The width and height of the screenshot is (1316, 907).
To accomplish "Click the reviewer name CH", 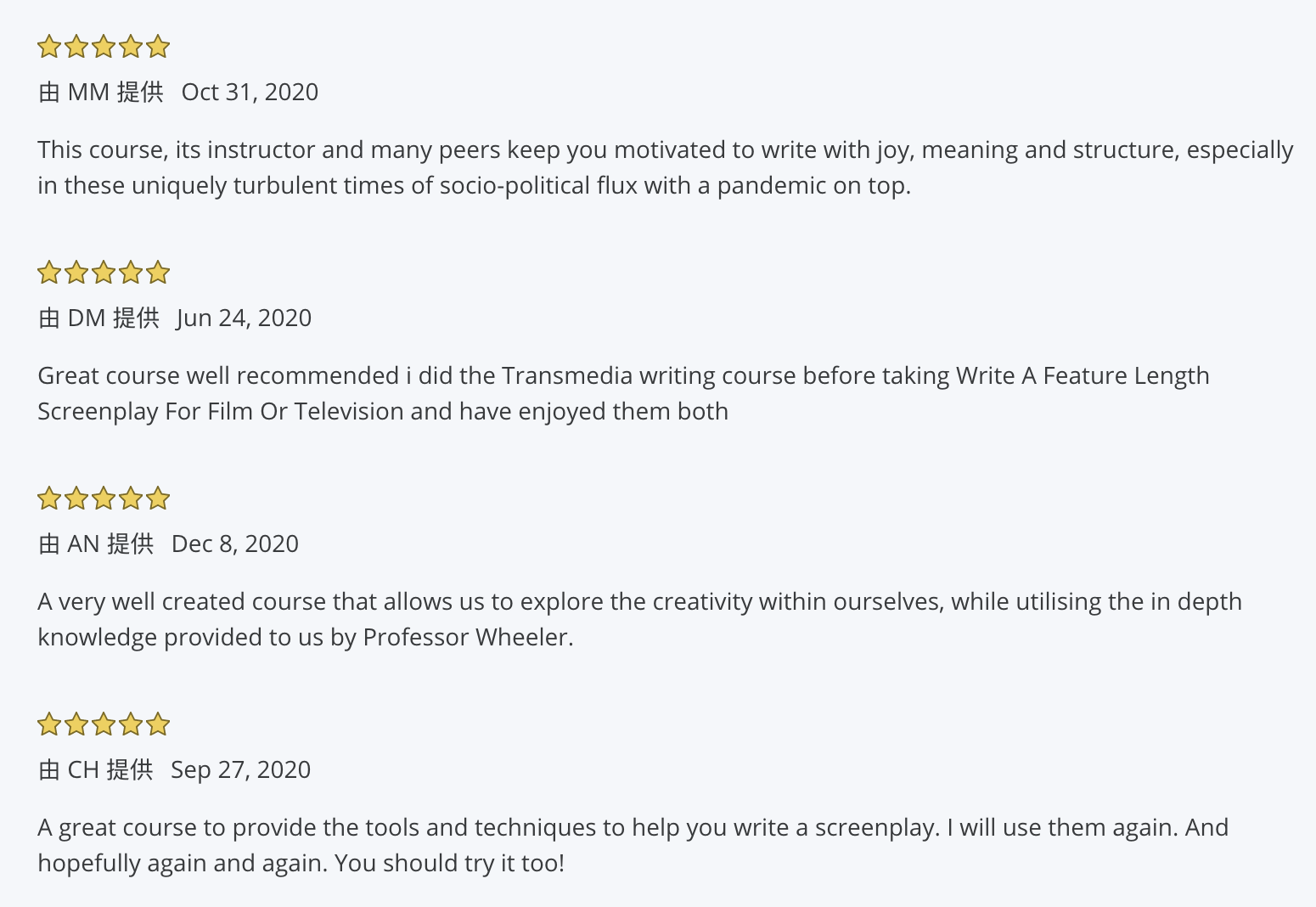I will [83, 769].
